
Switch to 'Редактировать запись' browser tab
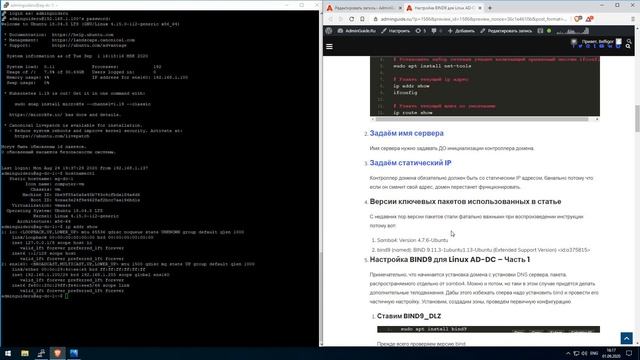[364, 8]
